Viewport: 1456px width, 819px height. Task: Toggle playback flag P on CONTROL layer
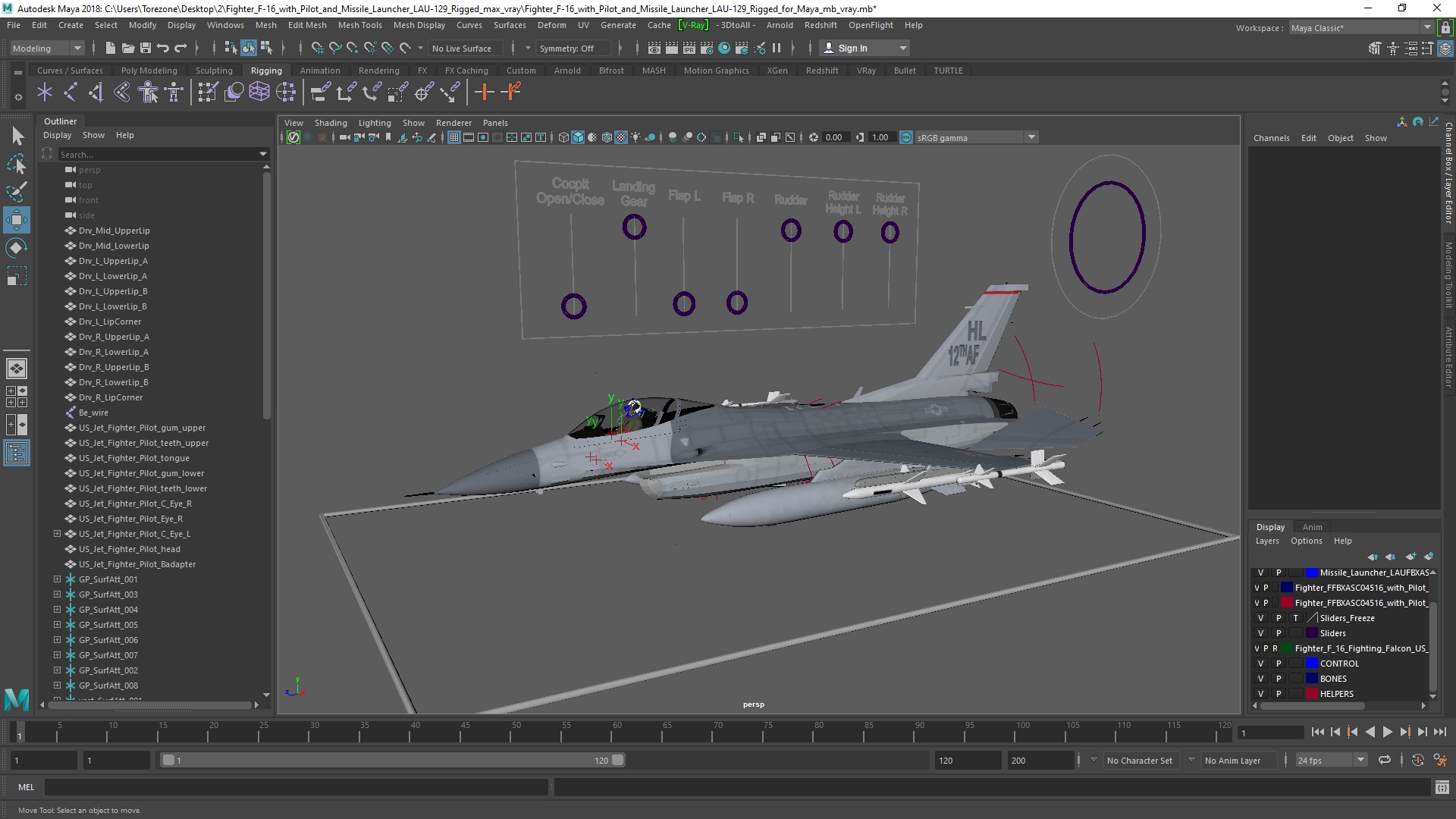click(x=1278, y=664)
